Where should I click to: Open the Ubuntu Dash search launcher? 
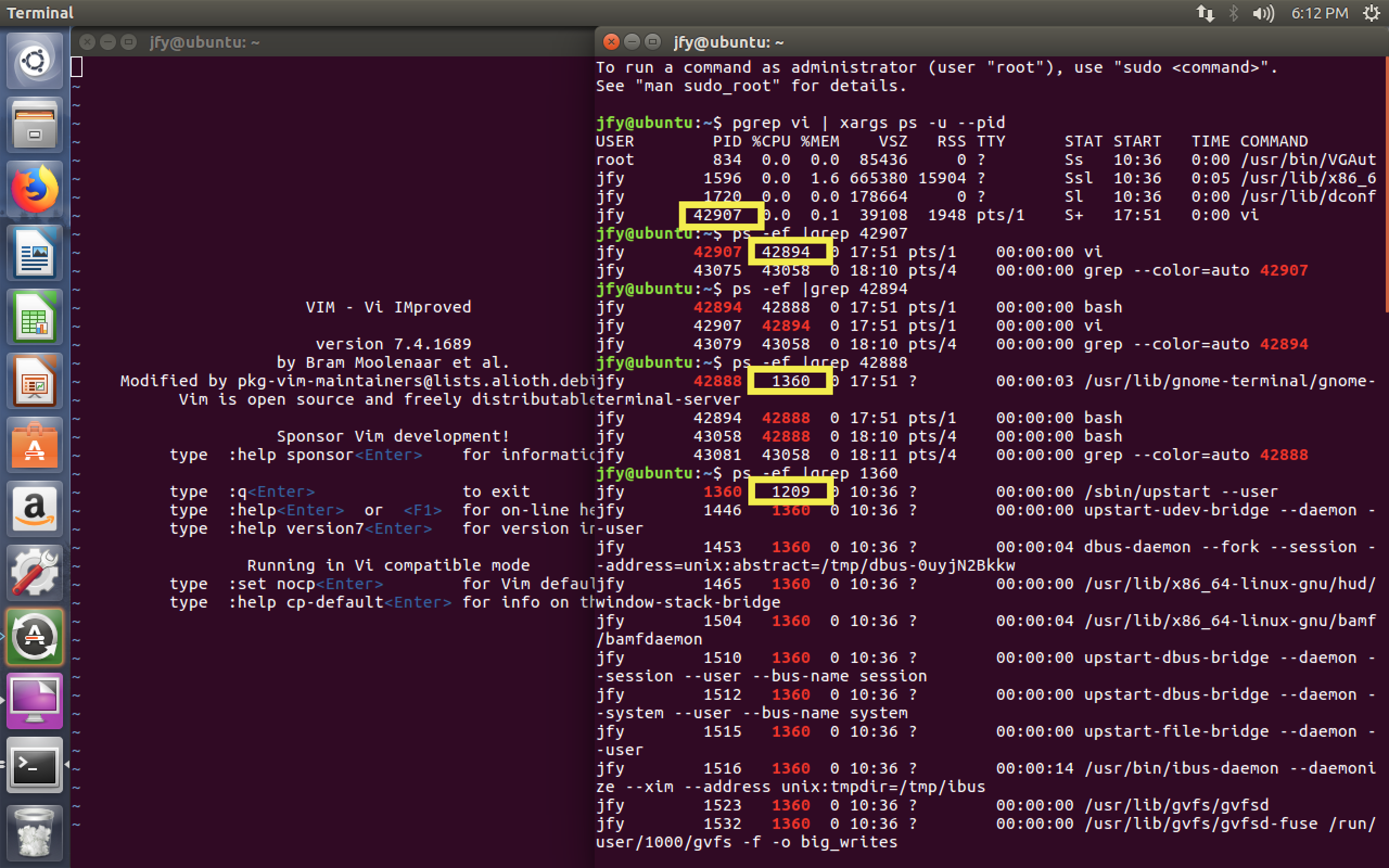[34, 61]
